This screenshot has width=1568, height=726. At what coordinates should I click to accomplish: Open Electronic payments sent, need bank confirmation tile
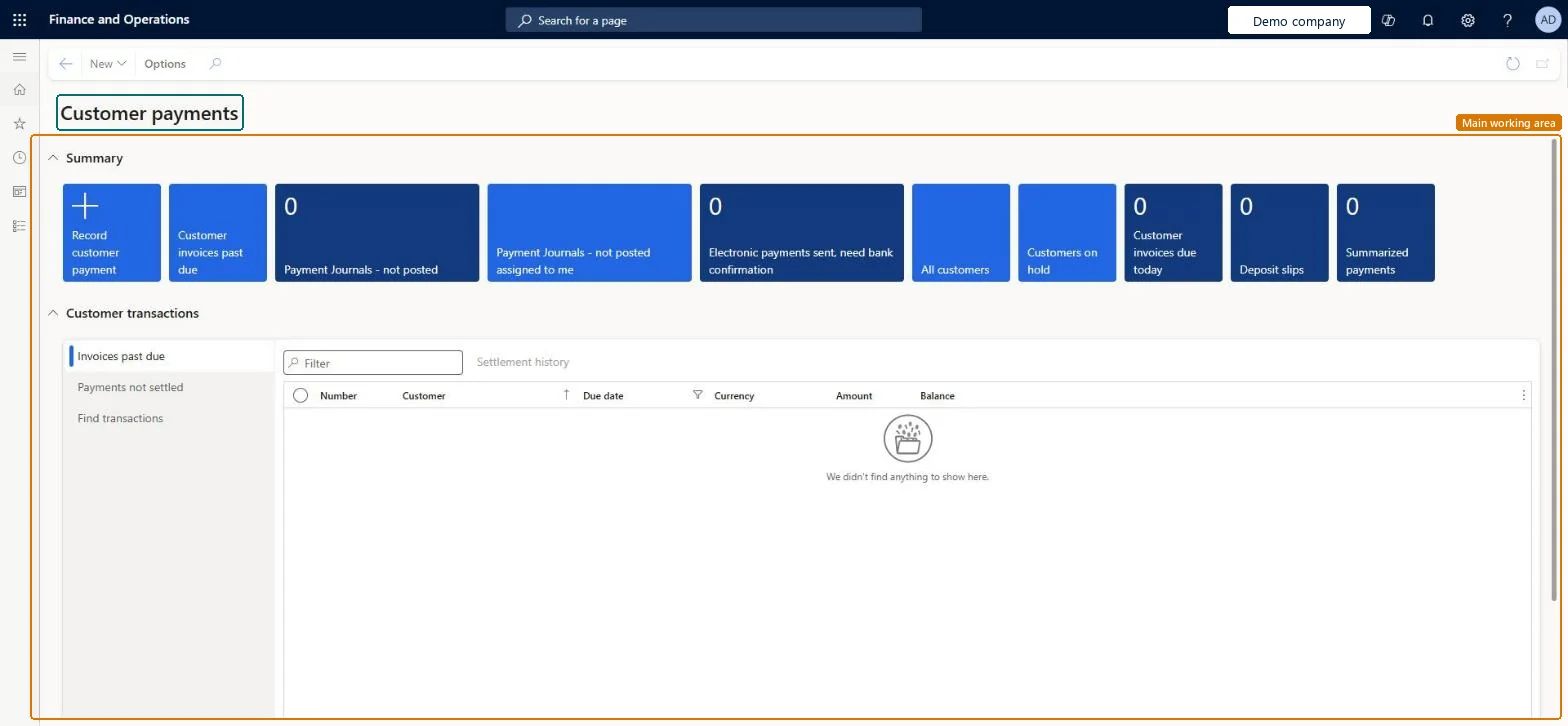click(802, 233)
